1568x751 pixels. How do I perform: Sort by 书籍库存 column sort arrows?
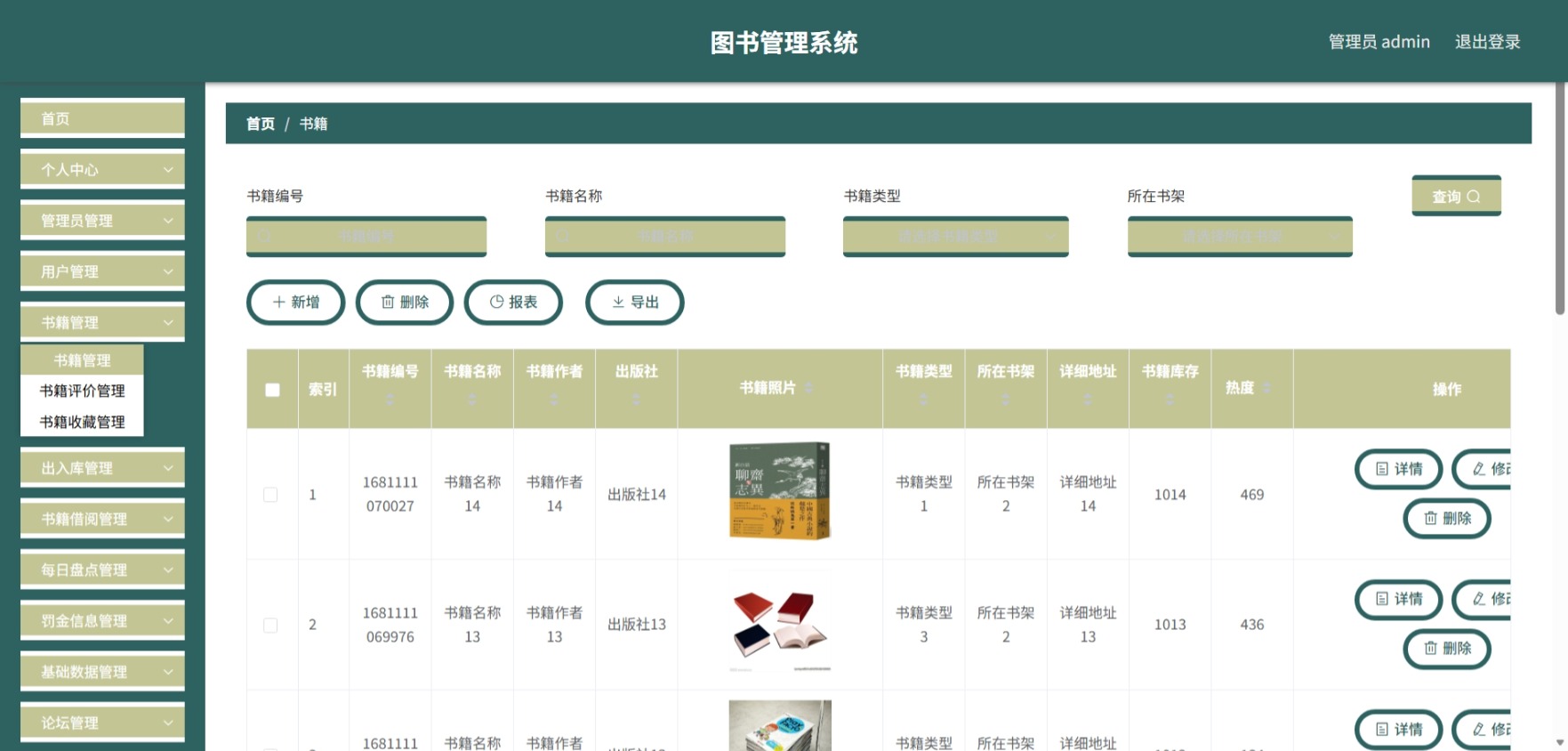coord(1170,400)
